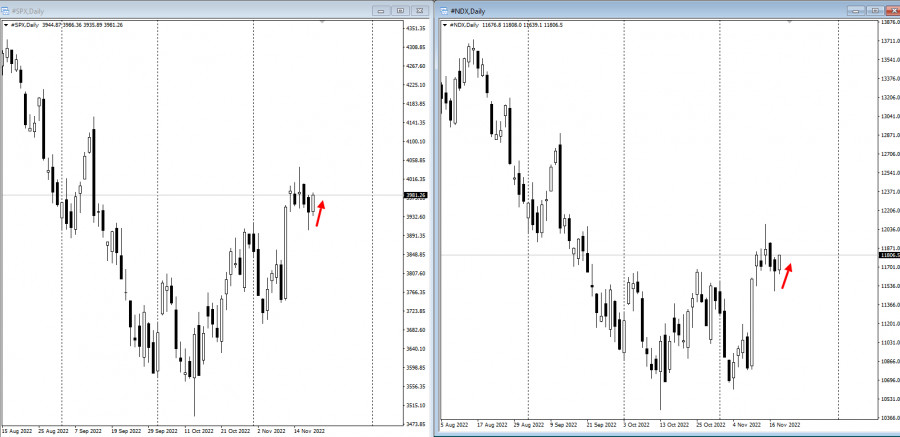Image resolution: width=900 pixels, height=437 pixels.
Task: Click price level 3766.35 on SPX axis
Action: tap(416, 292)
